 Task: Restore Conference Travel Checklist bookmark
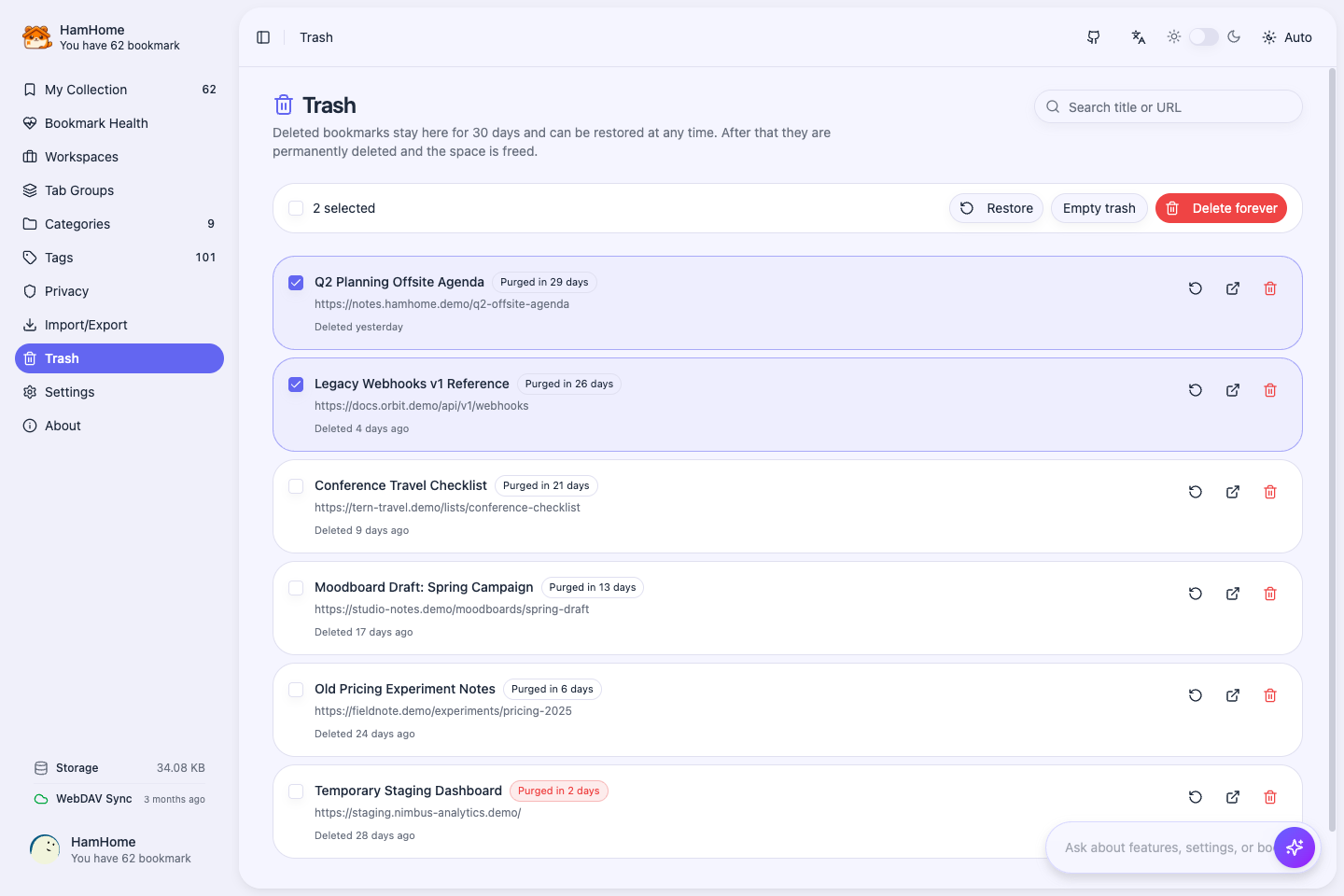click(x=1196, y=492)
